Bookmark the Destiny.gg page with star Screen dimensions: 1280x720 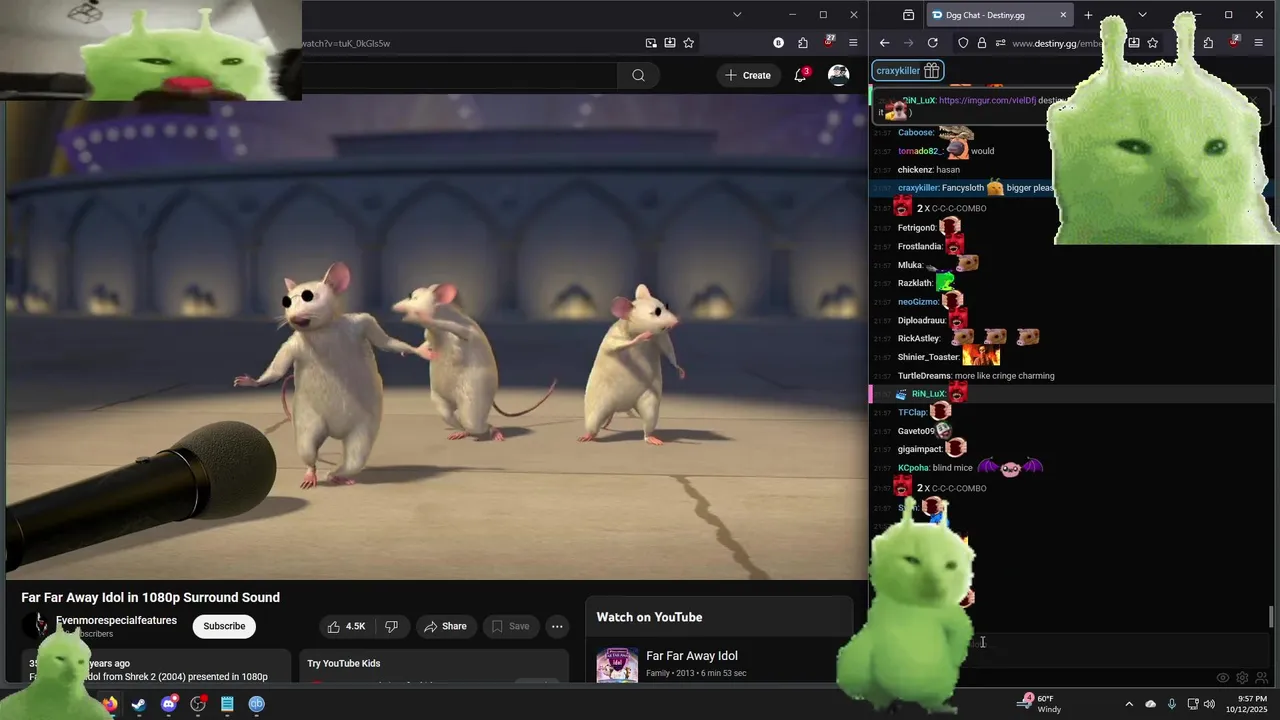coord(1153,43)
